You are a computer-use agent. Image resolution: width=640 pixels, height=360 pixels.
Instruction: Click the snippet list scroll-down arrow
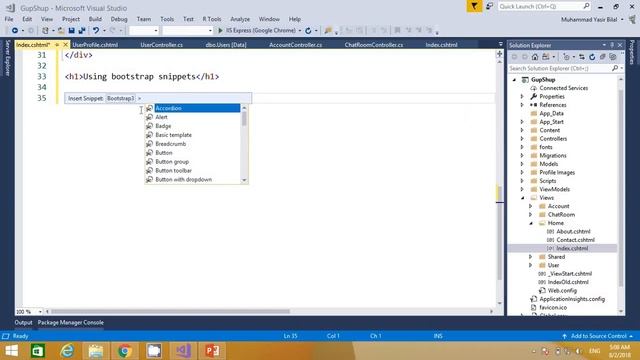(x=244, y=180)
